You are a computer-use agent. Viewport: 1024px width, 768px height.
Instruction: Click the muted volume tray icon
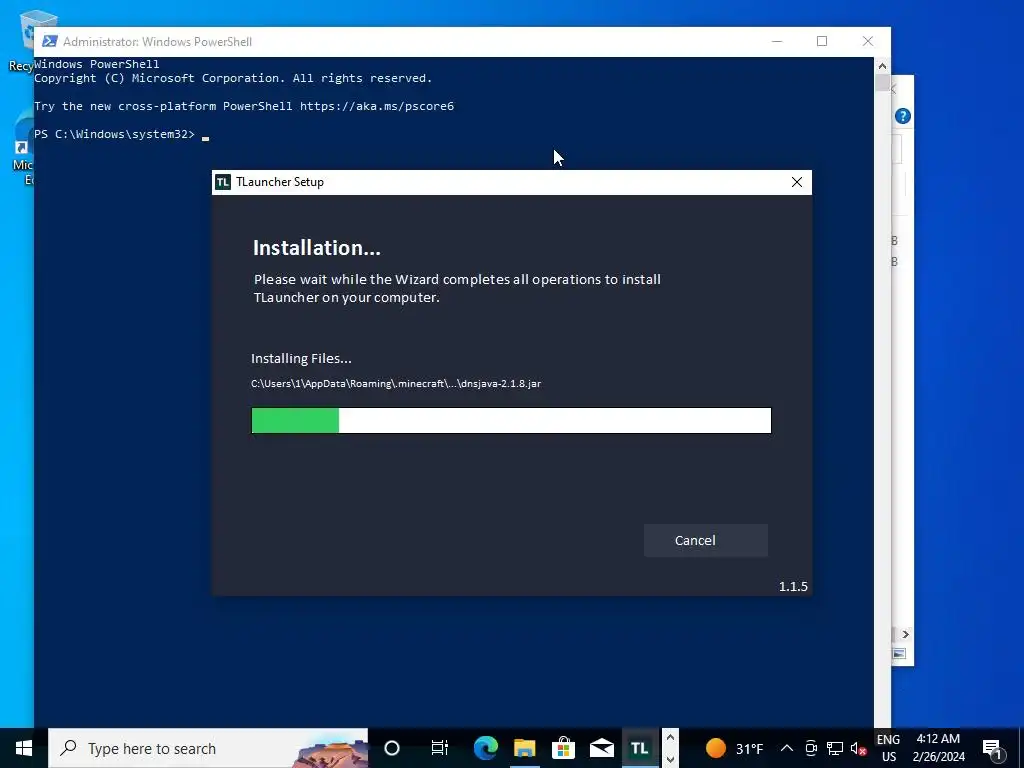858,748
